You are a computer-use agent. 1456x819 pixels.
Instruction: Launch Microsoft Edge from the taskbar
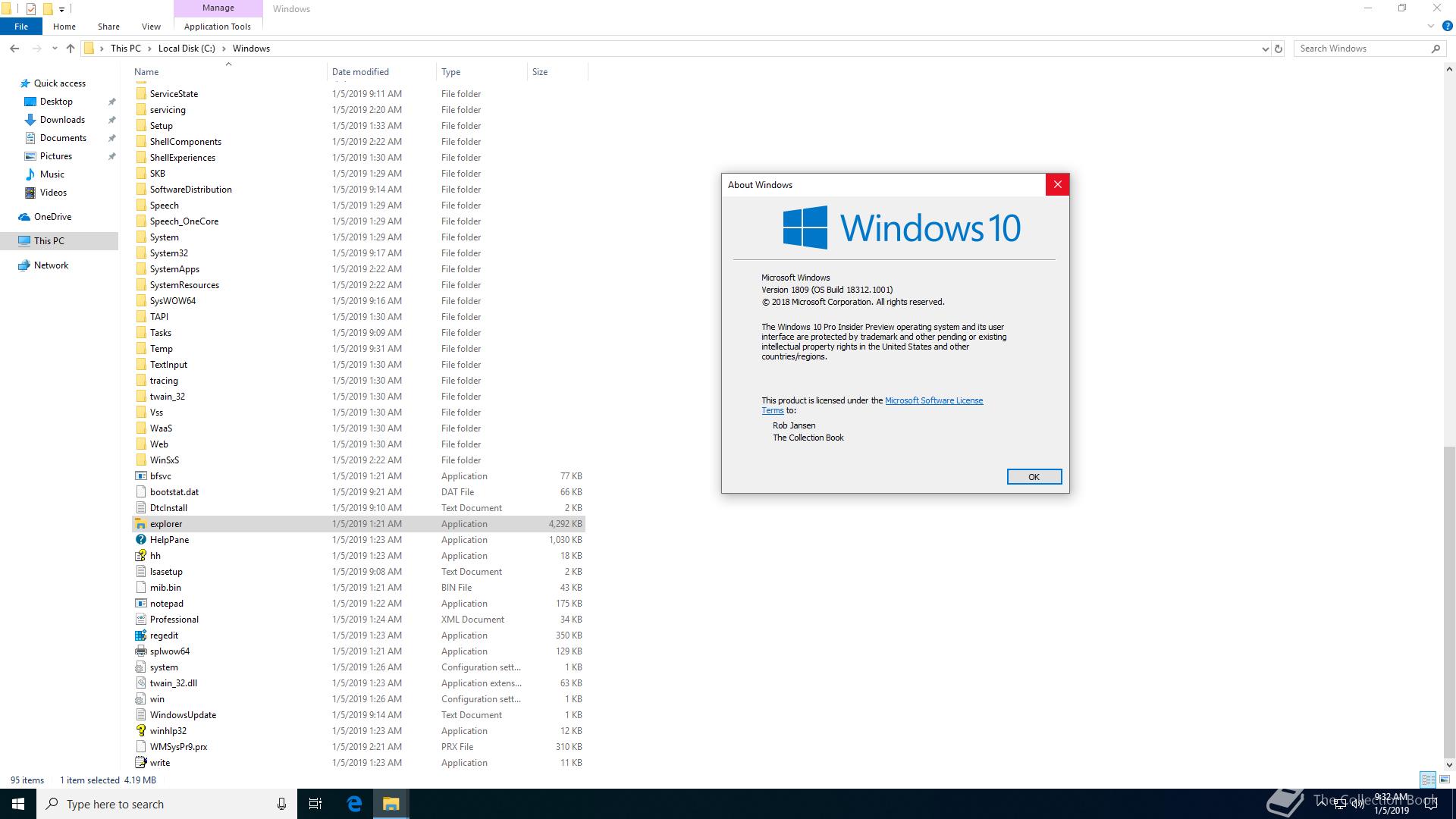click(x=354, y=804)
